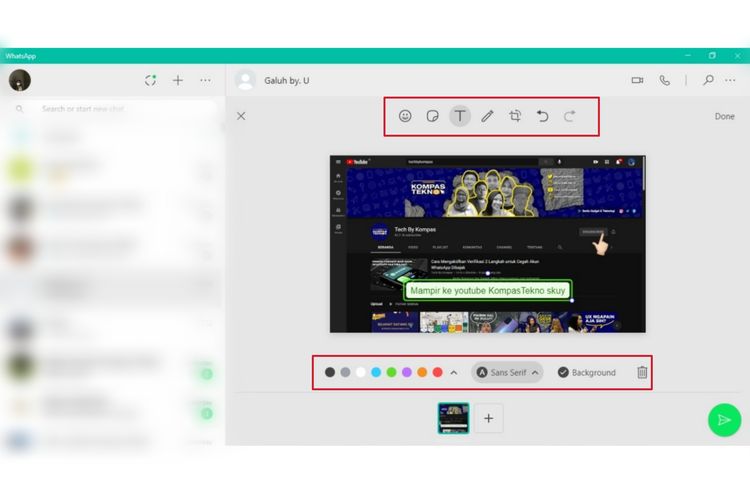750x500 pixels.
Task: Select the attached image thumbnail
Action: coord(453,418)
